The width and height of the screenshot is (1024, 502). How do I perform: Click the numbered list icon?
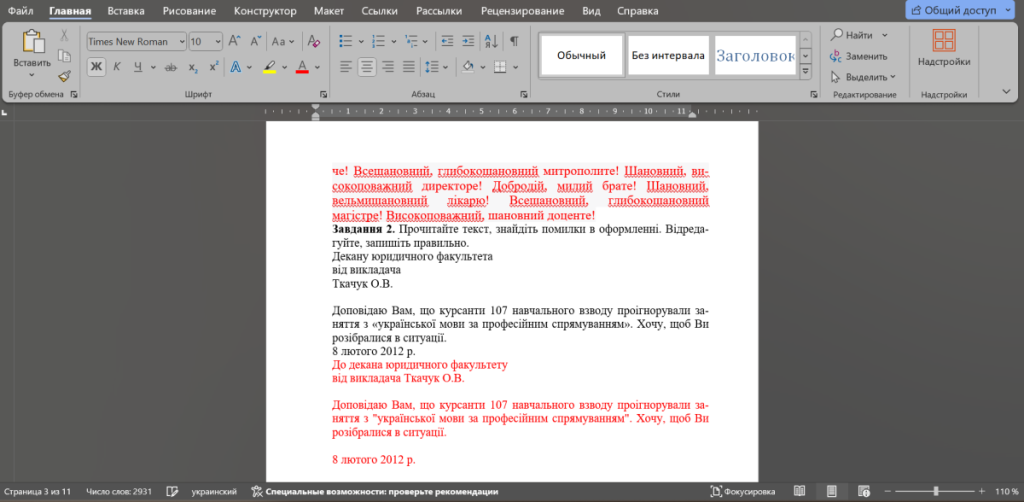point(378,41)
